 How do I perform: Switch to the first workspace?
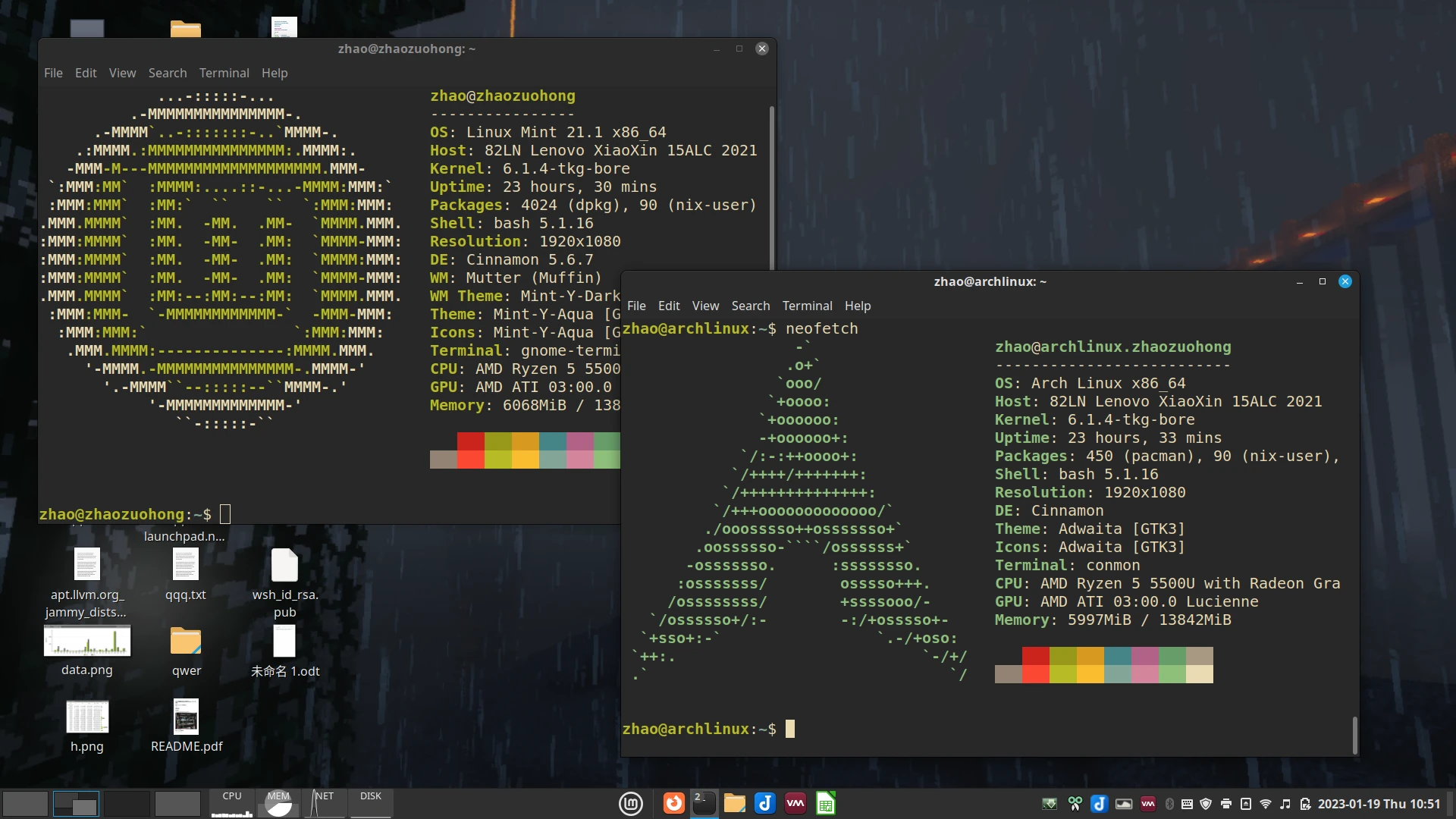point(25,803)
